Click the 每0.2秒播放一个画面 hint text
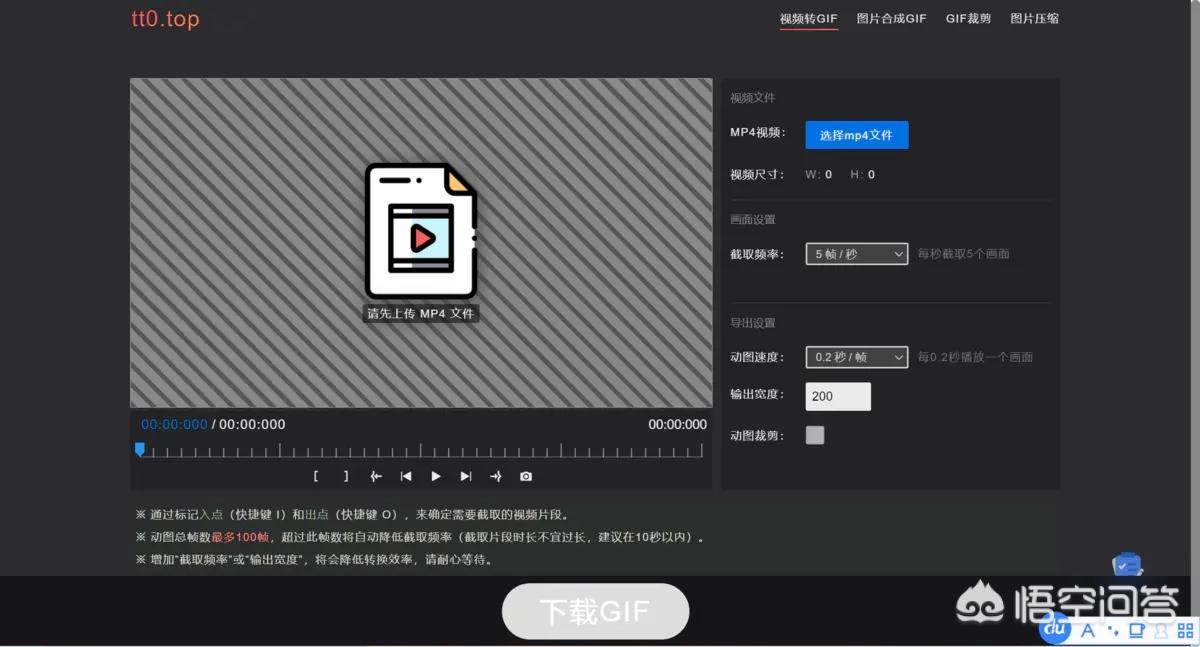 coord(975,357)
